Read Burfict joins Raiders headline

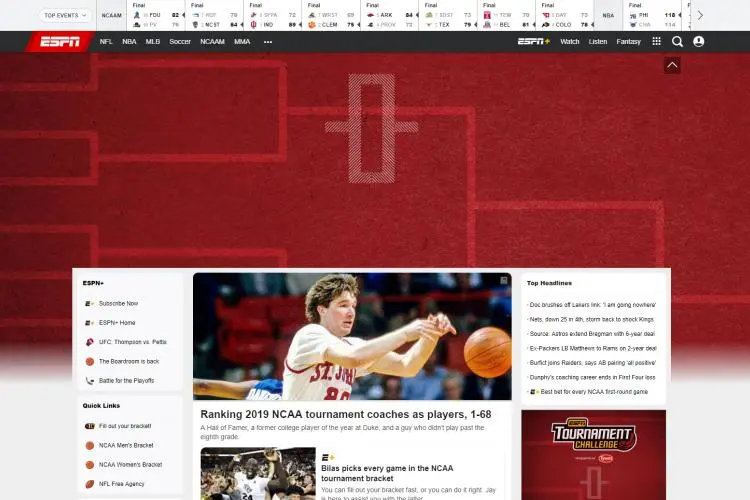(592, 363)
